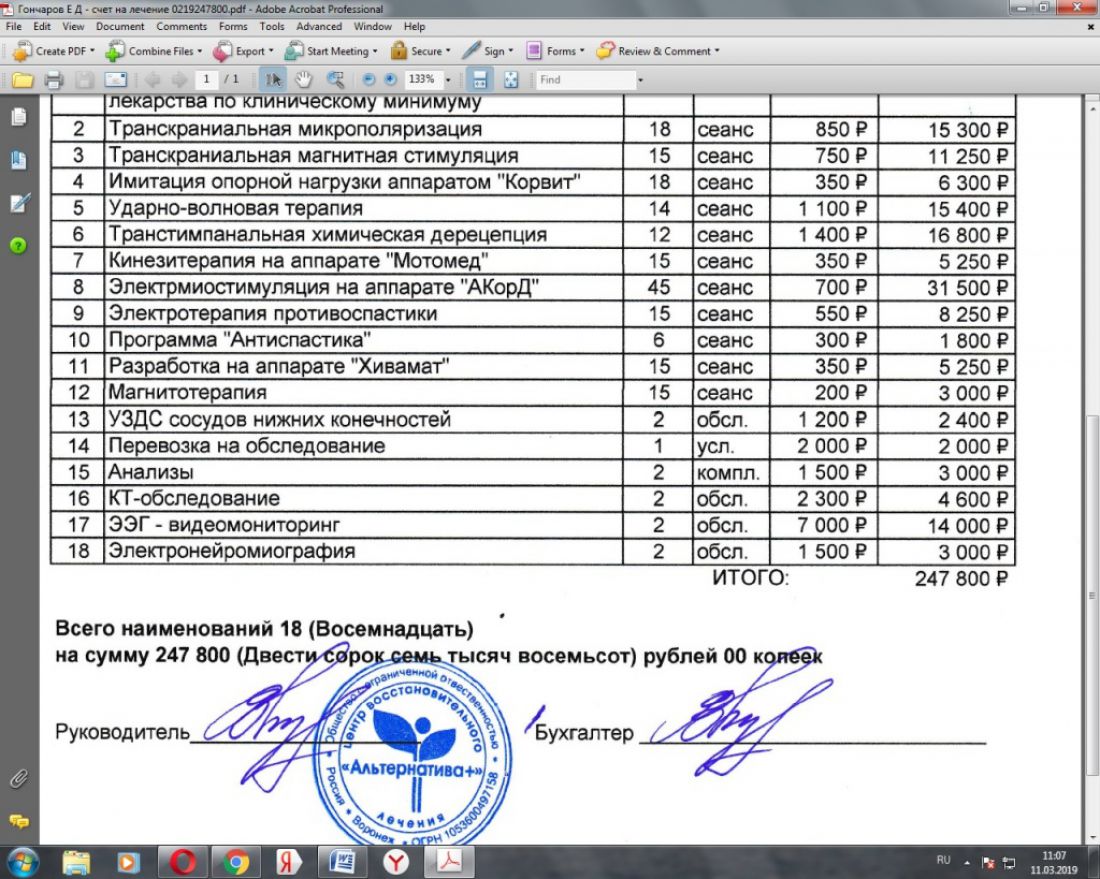Click the RU language indicator
The width and height of the screenshot is (1100, 879).
pos(944,860)
